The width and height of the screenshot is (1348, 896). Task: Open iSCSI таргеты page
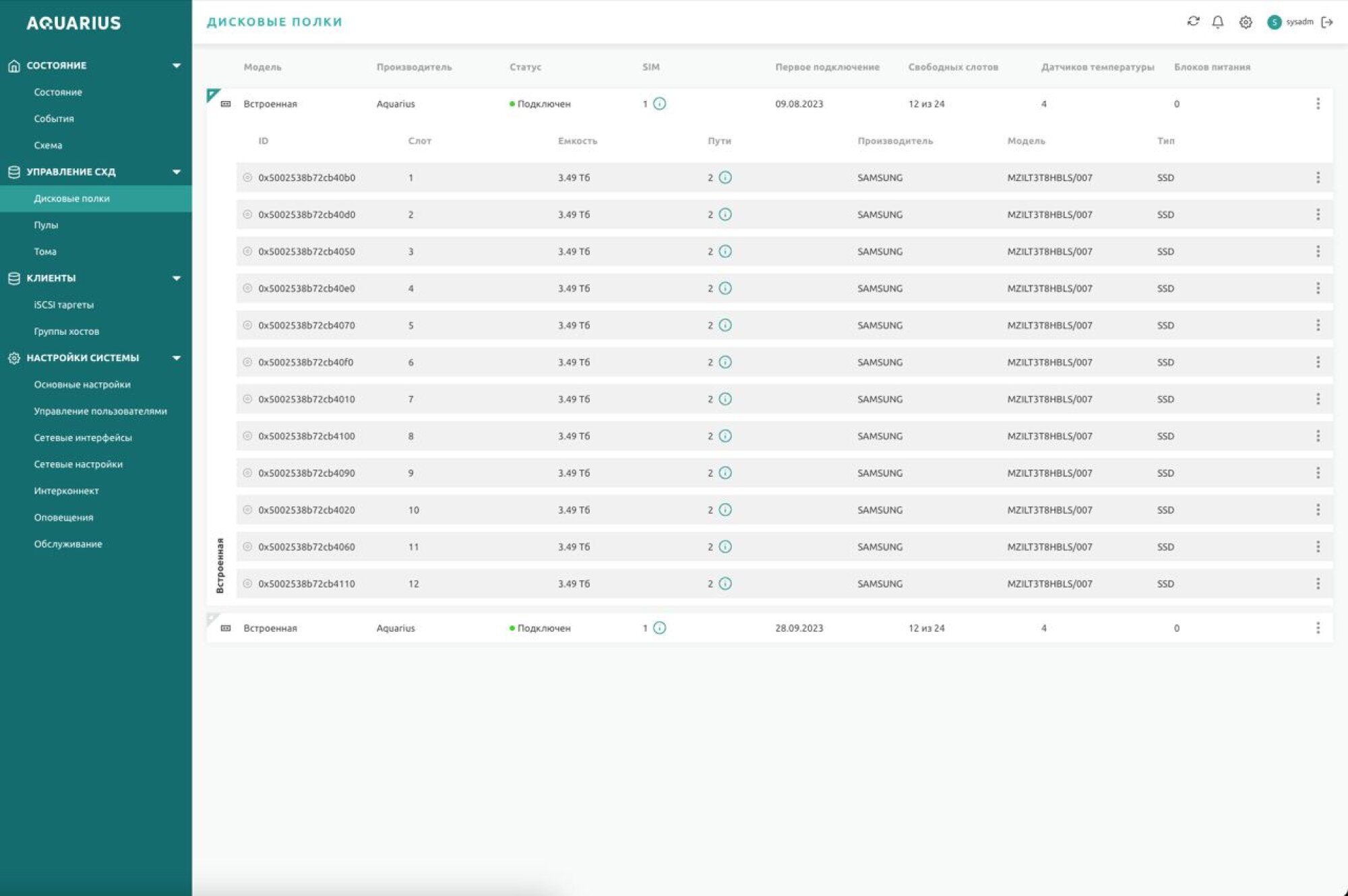pos(64,305)
